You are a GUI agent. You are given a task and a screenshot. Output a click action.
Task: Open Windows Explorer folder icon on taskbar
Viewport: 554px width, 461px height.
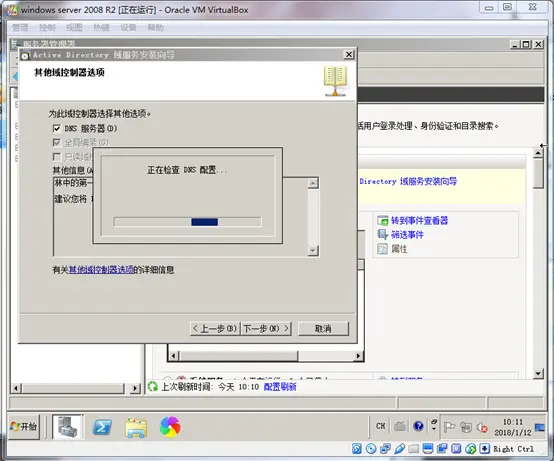tap(136, 428)
